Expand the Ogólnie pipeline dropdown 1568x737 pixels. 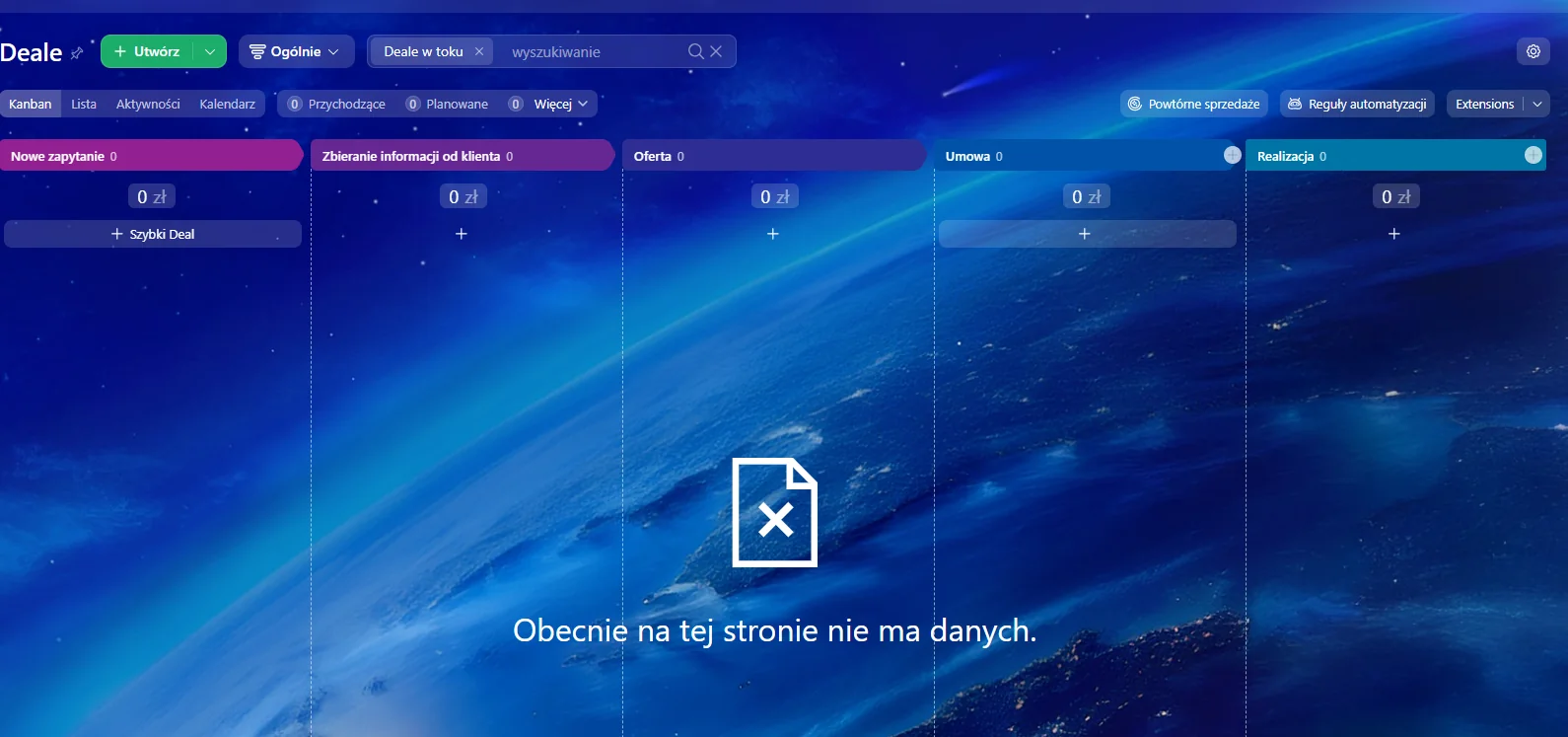point(296,51)
